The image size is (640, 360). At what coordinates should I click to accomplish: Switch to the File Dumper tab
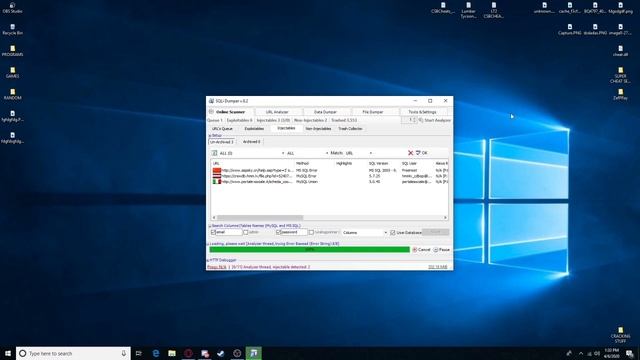point(373,112)
